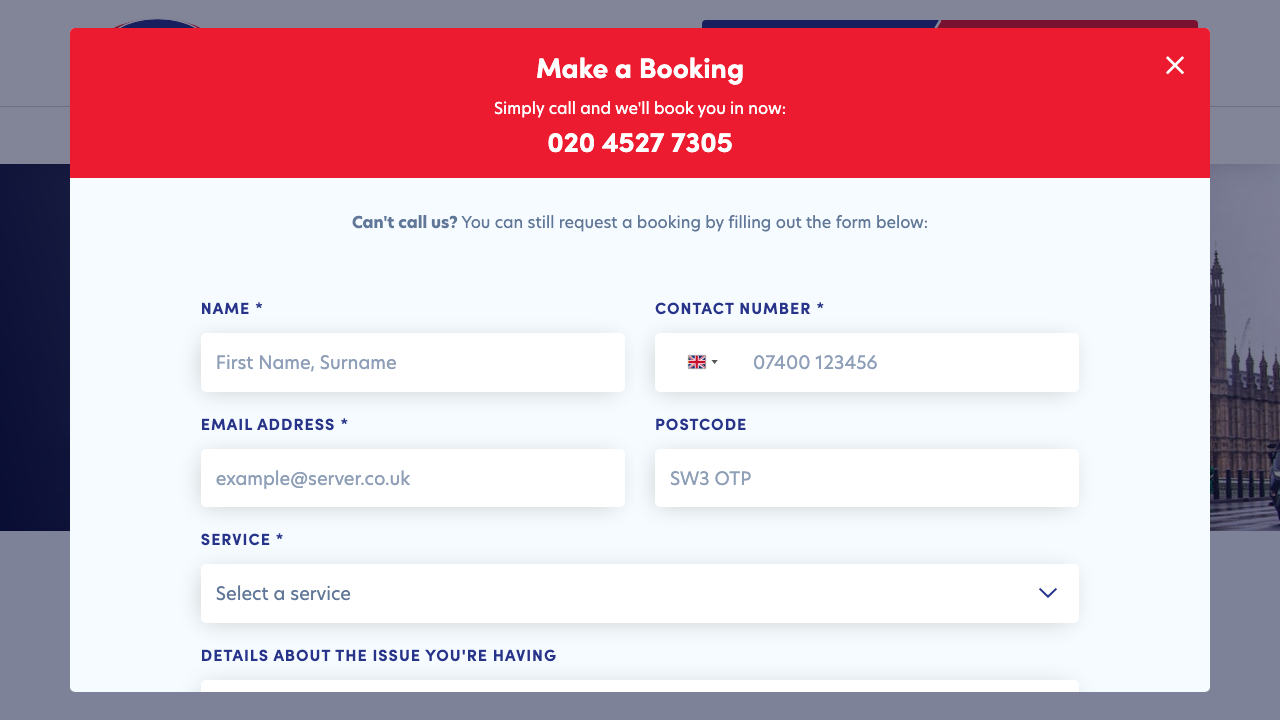Click the phone number 020 4527 7305
The image size is (1280, 720).
(640, 143)
